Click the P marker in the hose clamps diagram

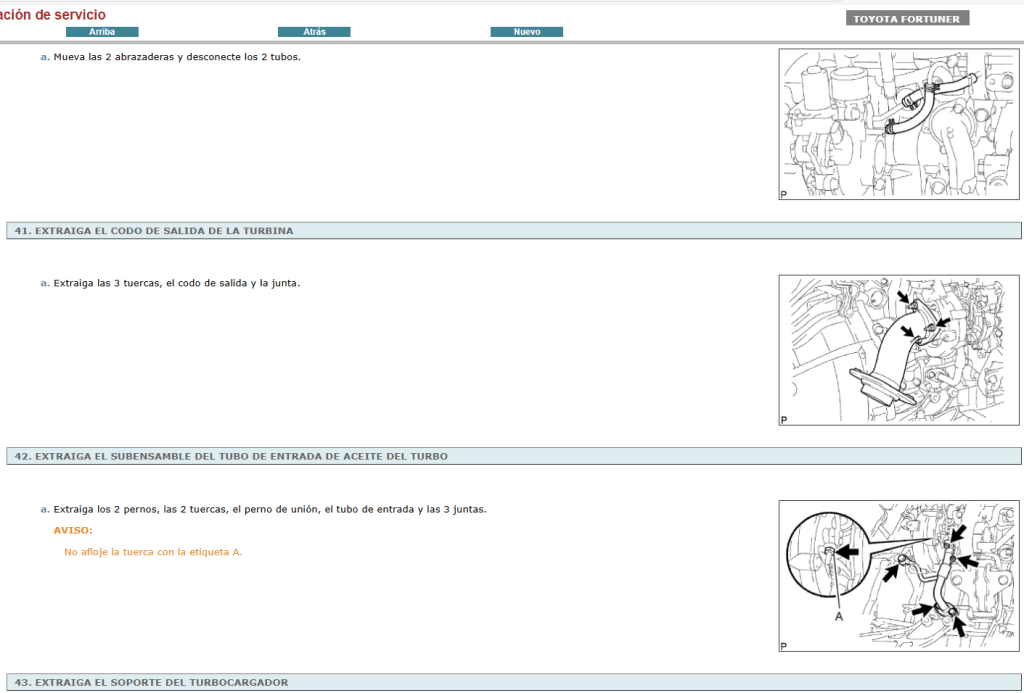pyautogui.click(x=784, y=195)
